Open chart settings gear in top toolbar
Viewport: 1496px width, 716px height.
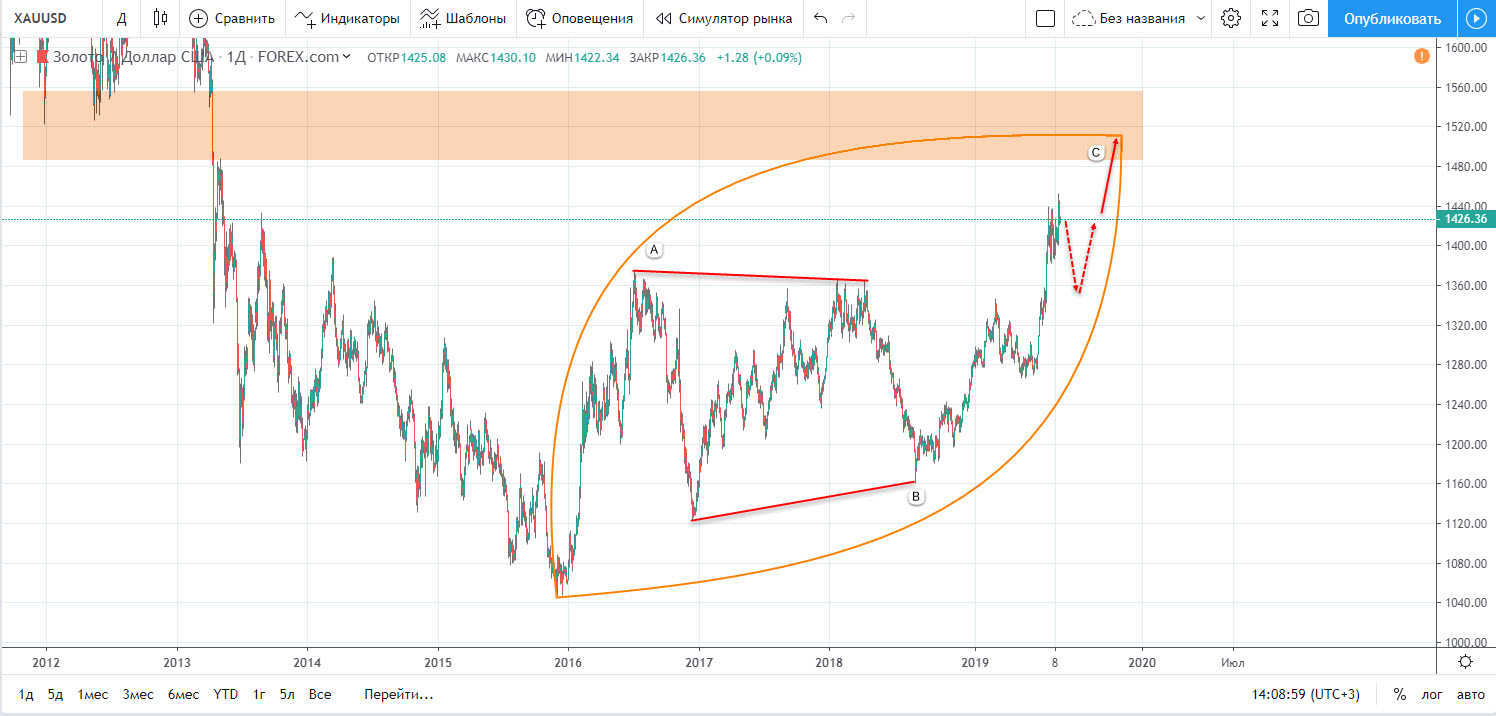point(1231,18)
